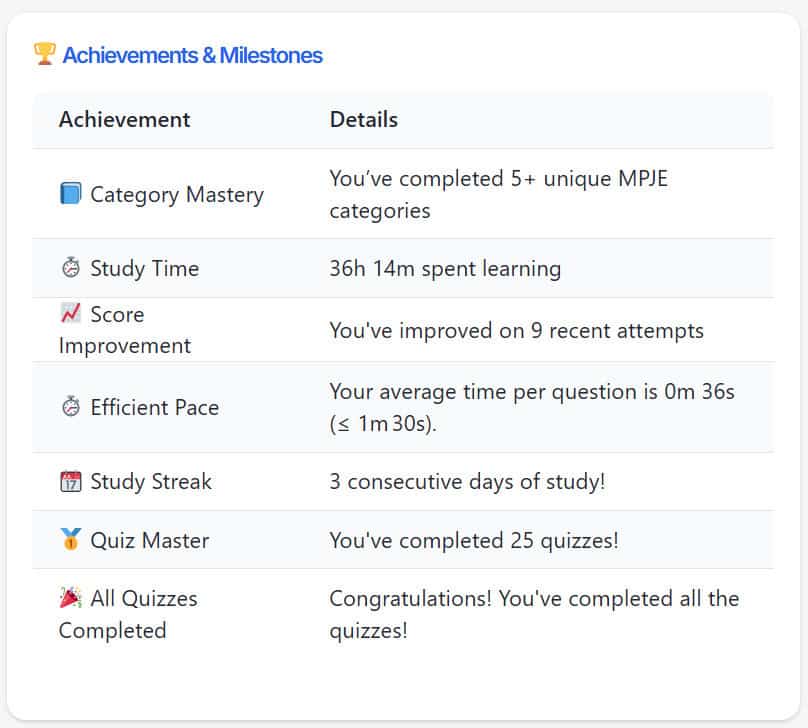Click the blue book Category Mastery icon
This screenshot has width=808, height=728.
70,194
